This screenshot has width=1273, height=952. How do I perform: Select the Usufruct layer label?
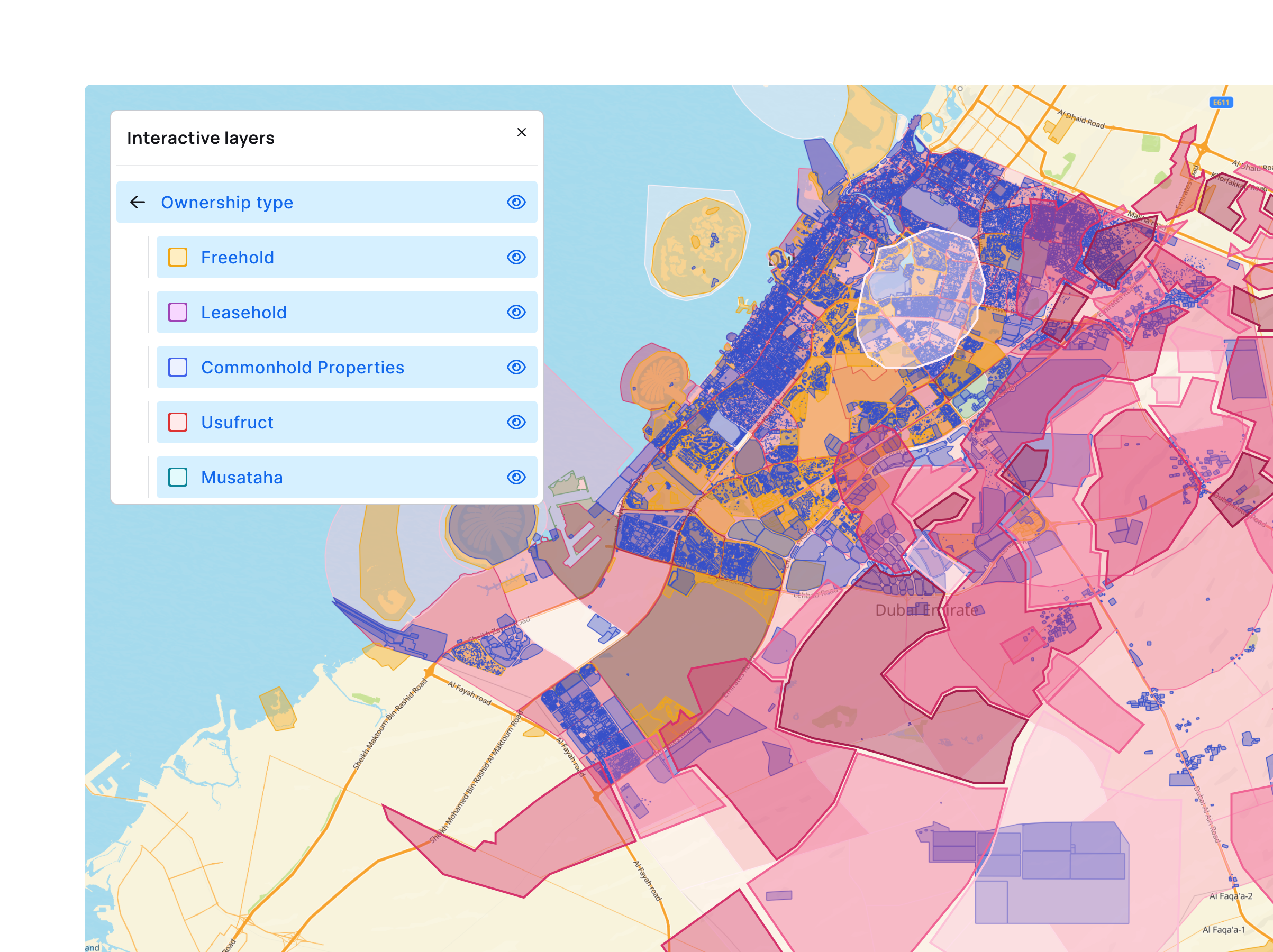pos(237,422)
